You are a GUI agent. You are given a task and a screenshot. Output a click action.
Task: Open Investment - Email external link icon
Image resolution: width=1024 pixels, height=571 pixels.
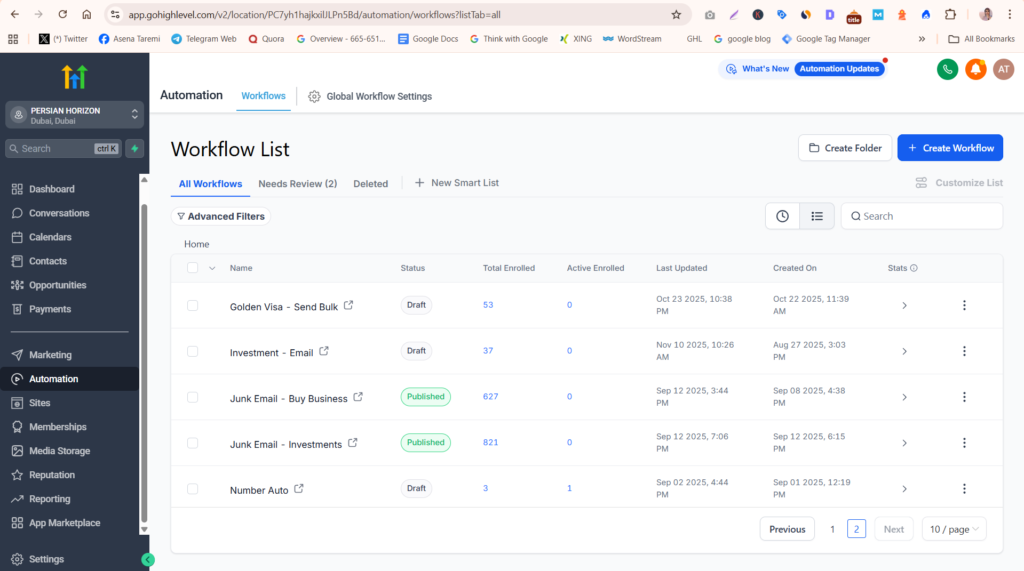(324, 351)
